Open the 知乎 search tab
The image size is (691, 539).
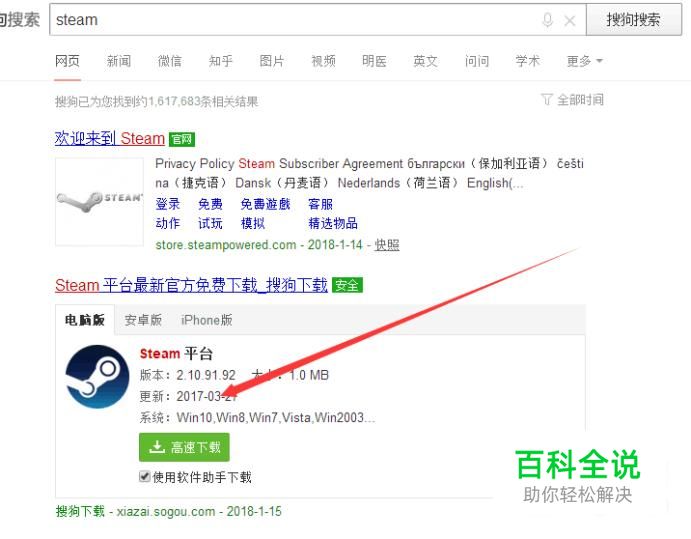pyautogui.click(x=221, y=61)
